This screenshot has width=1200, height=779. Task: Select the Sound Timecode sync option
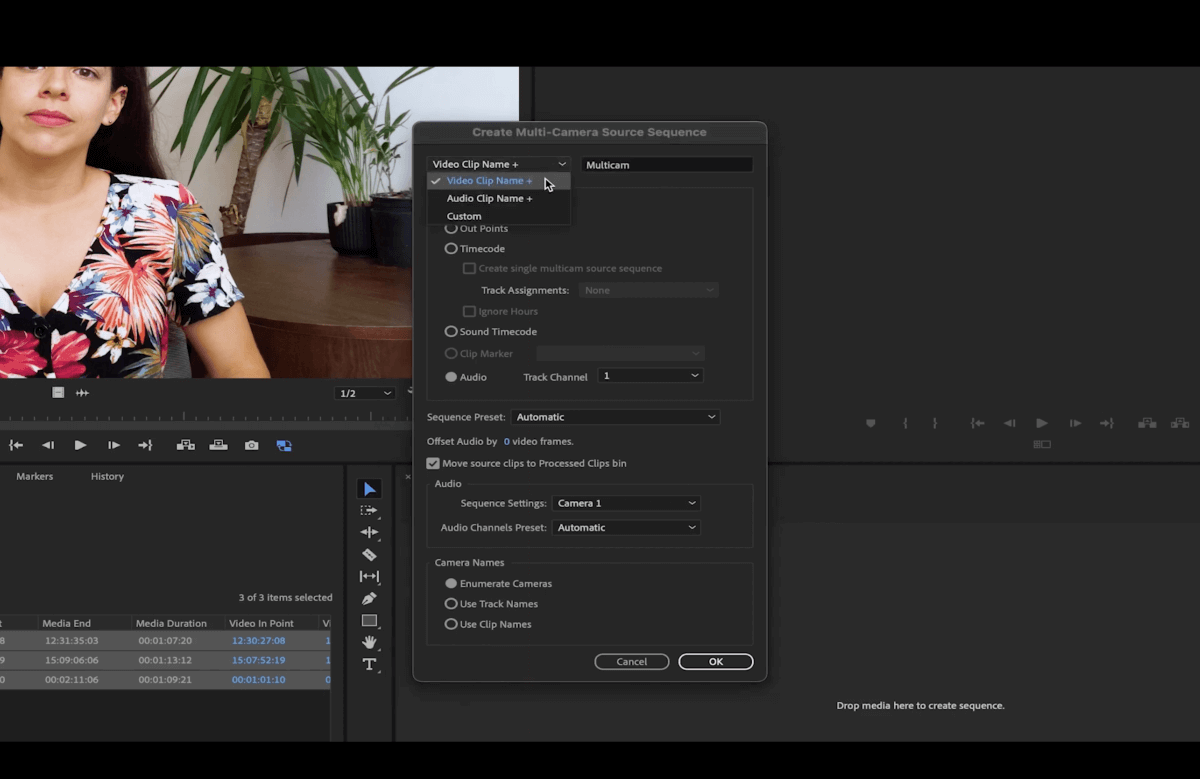pyautogui.click(x=451, y=331)
